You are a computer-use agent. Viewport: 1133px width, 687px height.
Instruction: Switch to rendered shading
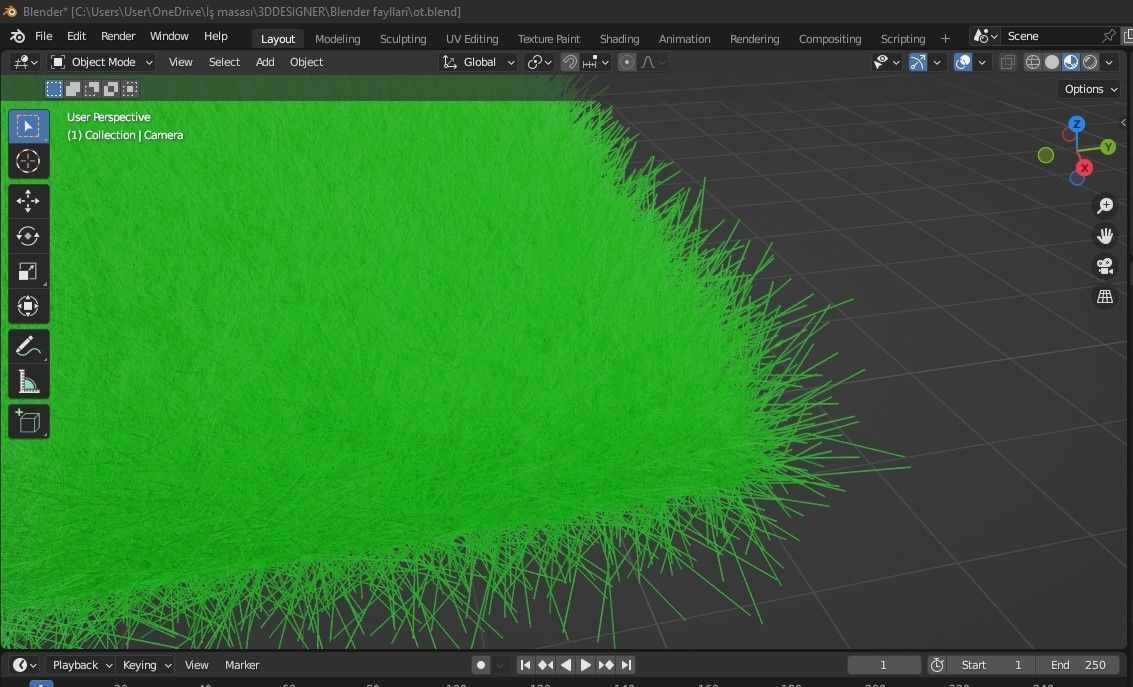pos(1090,62)
